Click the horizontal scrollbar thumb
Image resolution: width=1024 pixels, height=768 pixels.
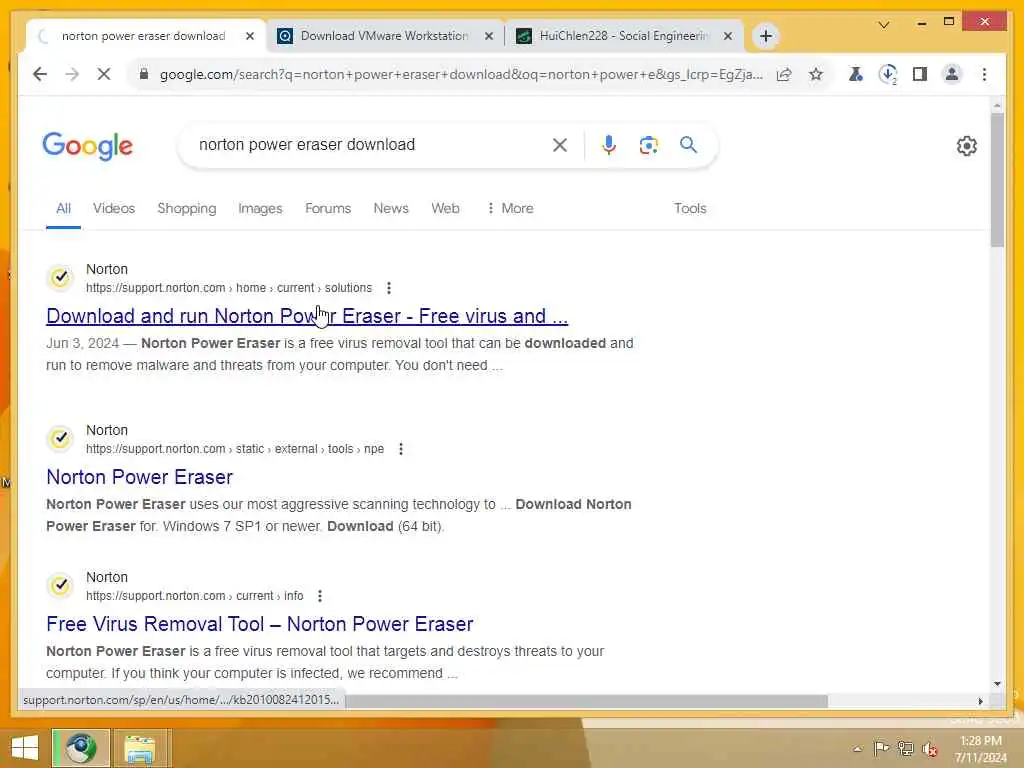(586, 701)
